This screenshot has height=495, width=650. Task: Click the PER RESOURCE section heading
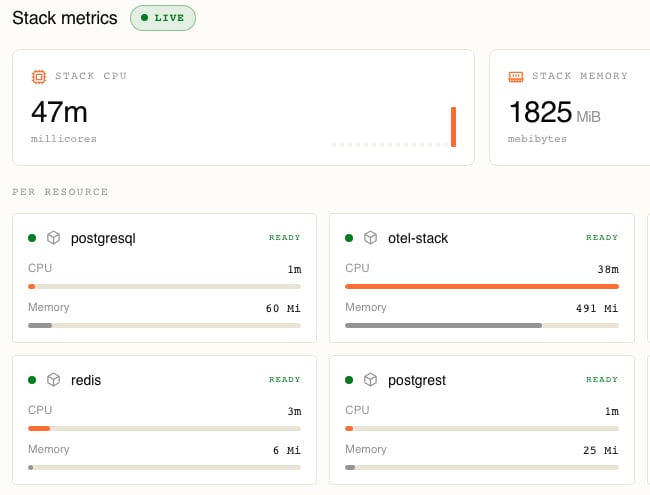click(x=60, y=192)
